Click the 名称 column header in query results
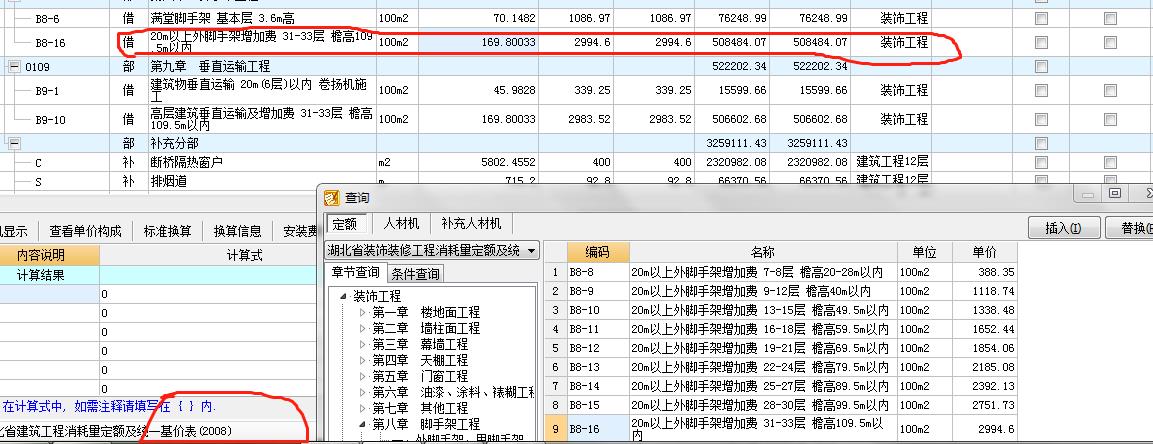1153x444 pixels. click(x=763, y=252)
